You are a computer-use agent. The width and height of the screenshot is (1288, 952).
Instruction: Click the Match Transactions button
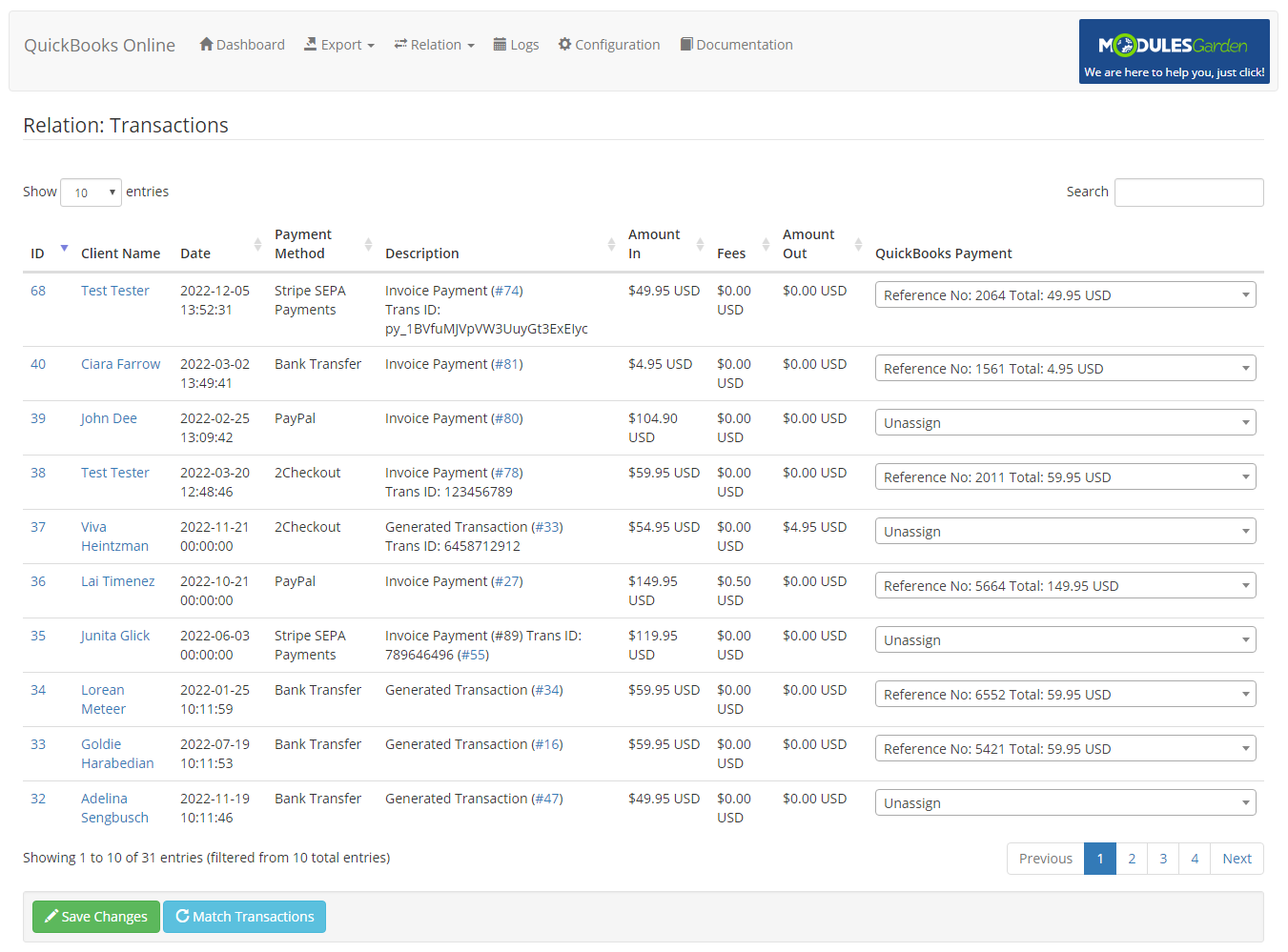click(244, 917)
